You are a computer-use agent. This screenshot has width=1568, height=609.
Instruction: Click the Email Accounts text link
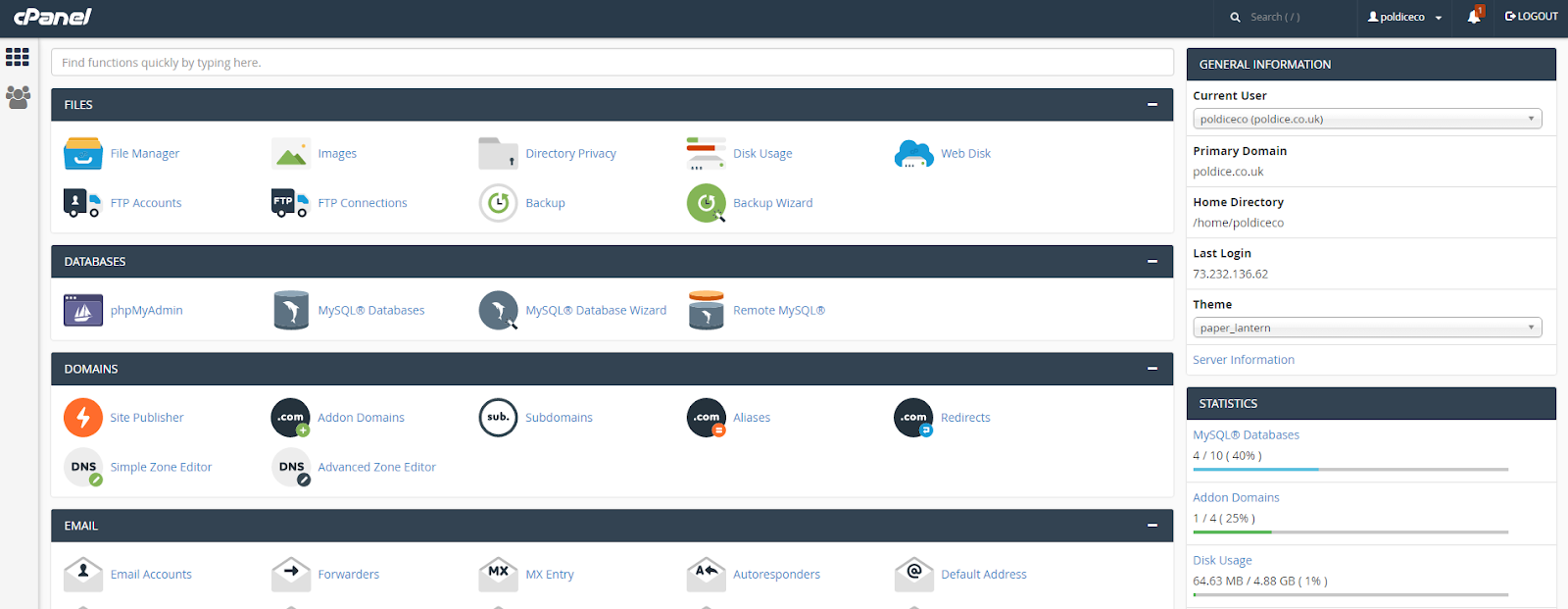[151, 575]
